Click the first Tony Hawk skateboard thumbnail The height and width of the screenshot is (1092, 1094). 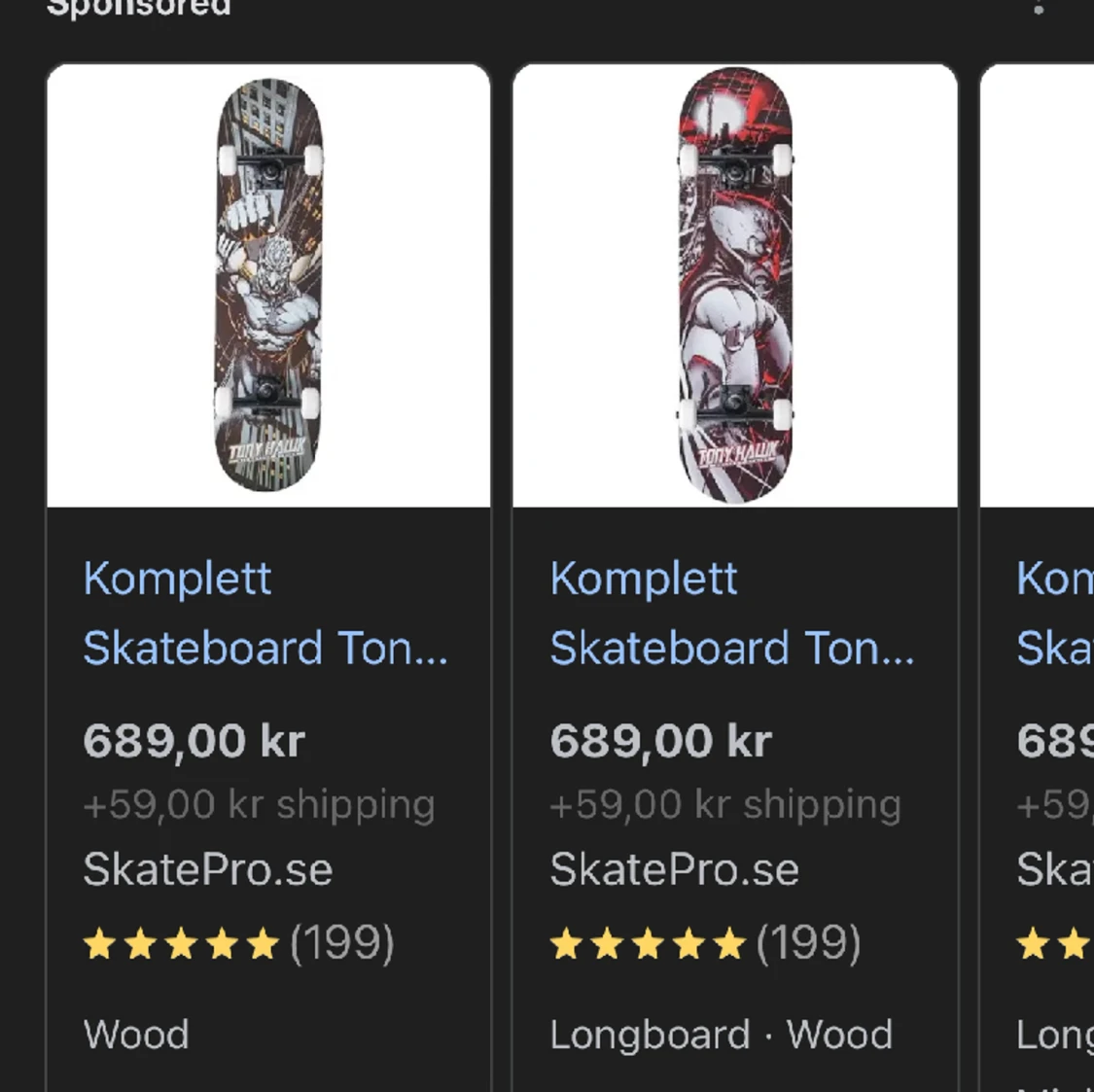click(267, 285)
